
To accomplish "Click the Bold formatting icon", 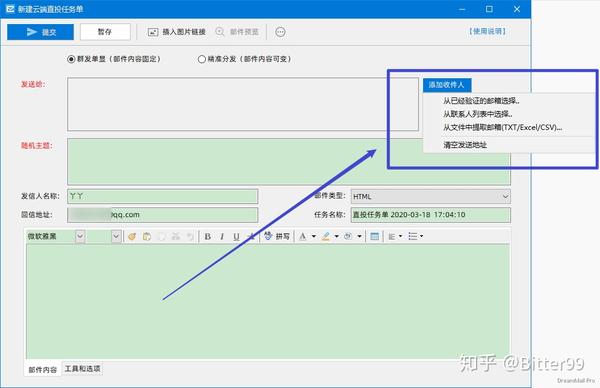I will 207,236.
